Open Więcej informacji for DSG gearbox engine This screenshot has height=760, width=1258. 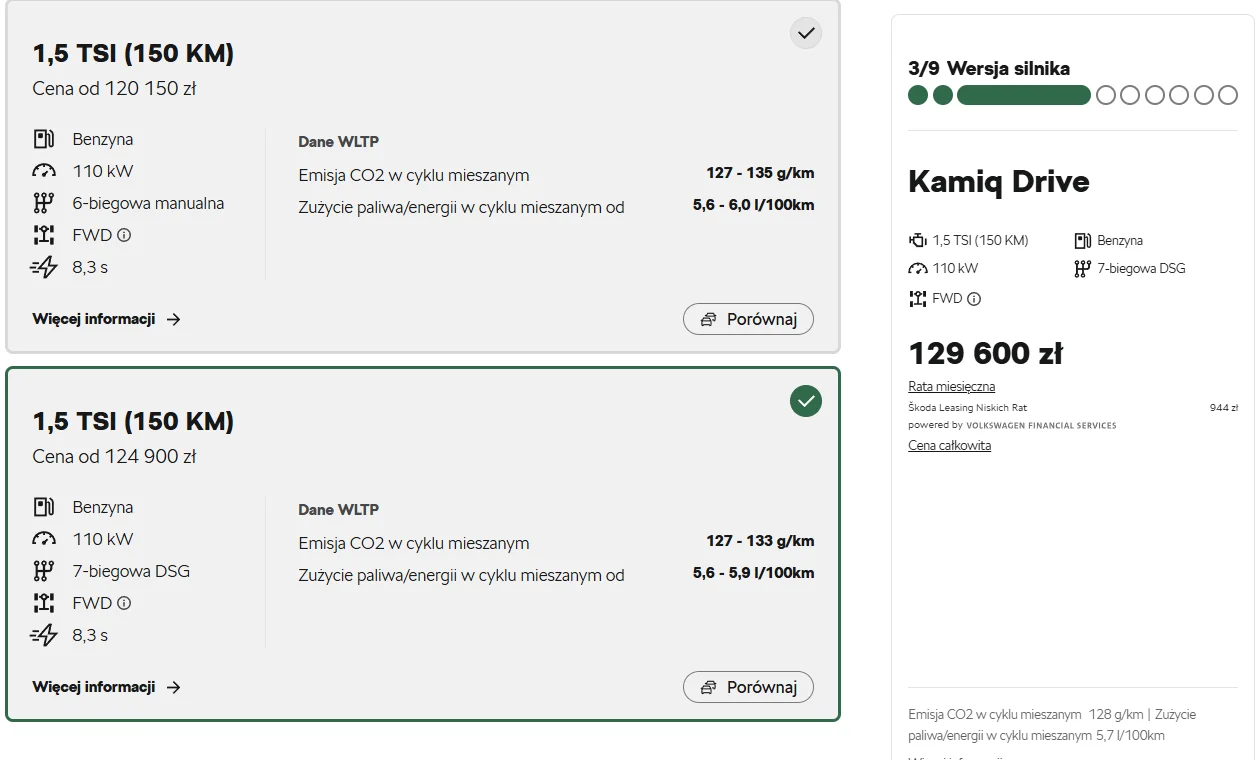tap(106, 687)
